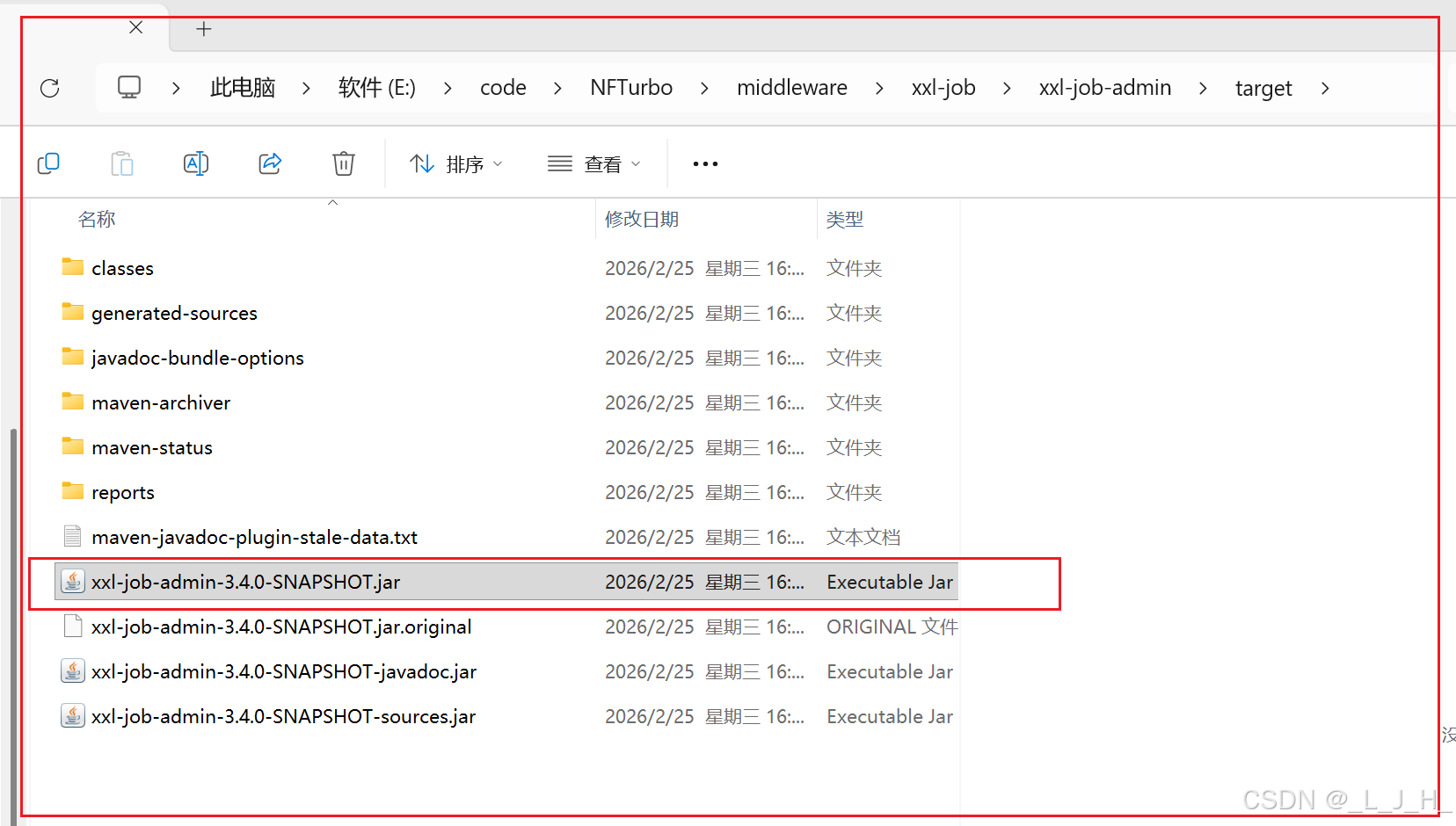Select the javadoc-bundle-options folder name
The image size is (1456, 826).
(x=198, y=358)
